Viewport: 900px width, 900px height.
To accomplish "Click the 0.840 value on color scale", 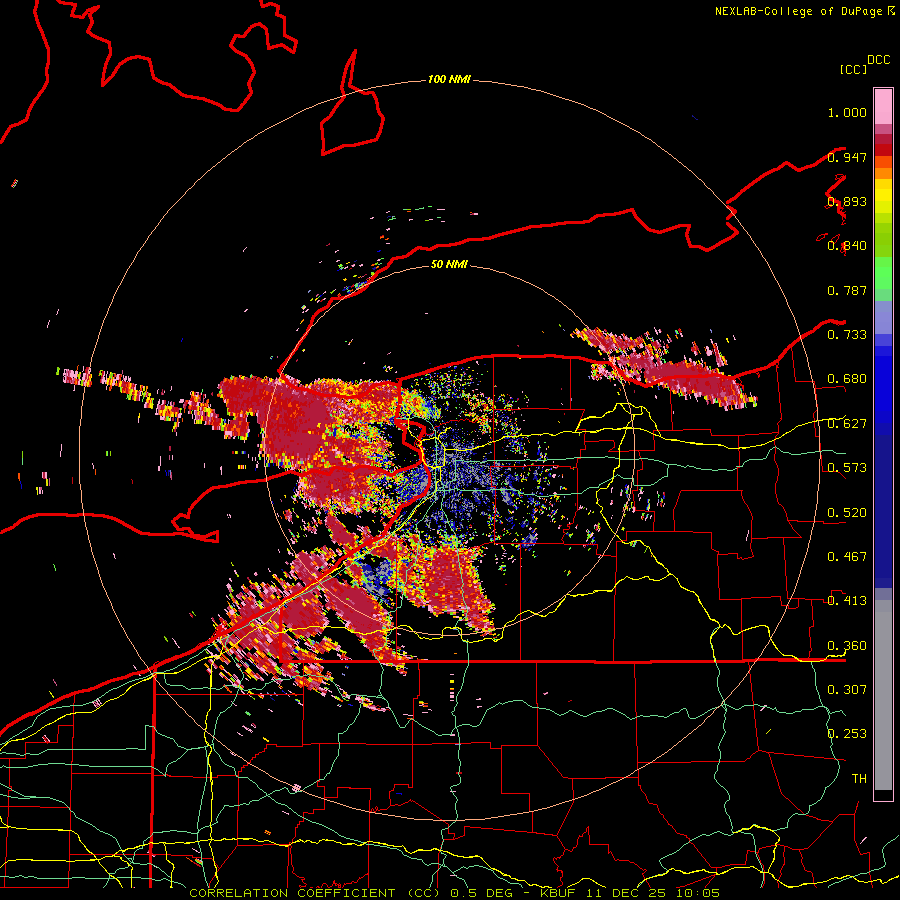I will pyautogui.click(x=847, y=246).
